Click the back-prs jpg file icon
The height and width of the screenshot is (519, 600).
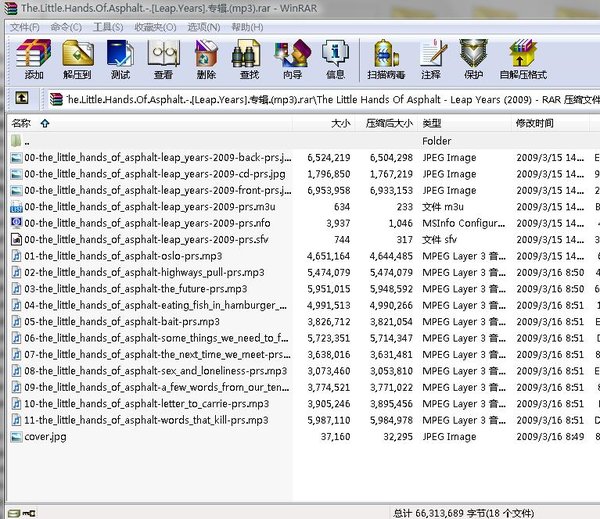16,158
